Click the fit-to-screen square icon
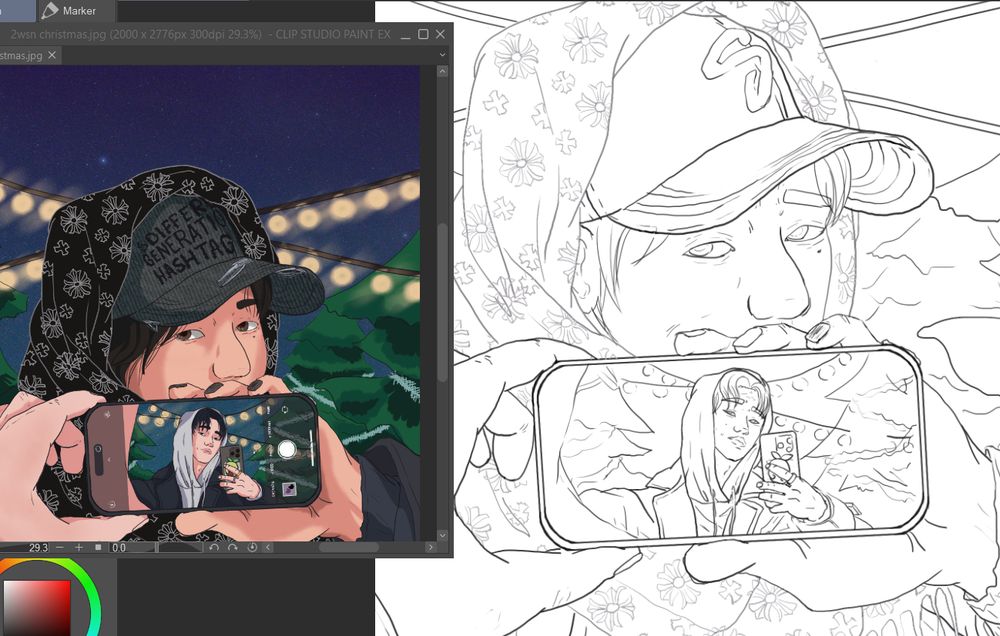This screenshot has width=1000, height=636. tap(98, 547)
